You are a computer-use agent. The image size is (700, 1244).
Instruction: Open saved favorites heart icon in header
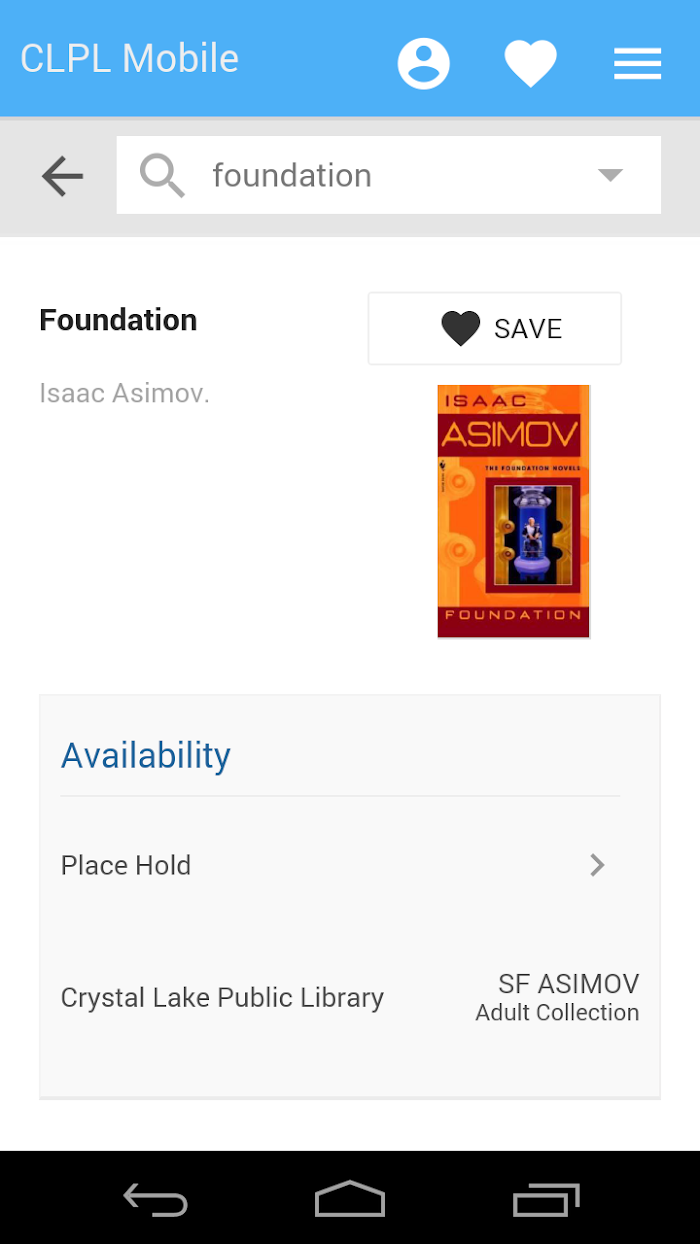pyautogui.click(x=530, y=64)
